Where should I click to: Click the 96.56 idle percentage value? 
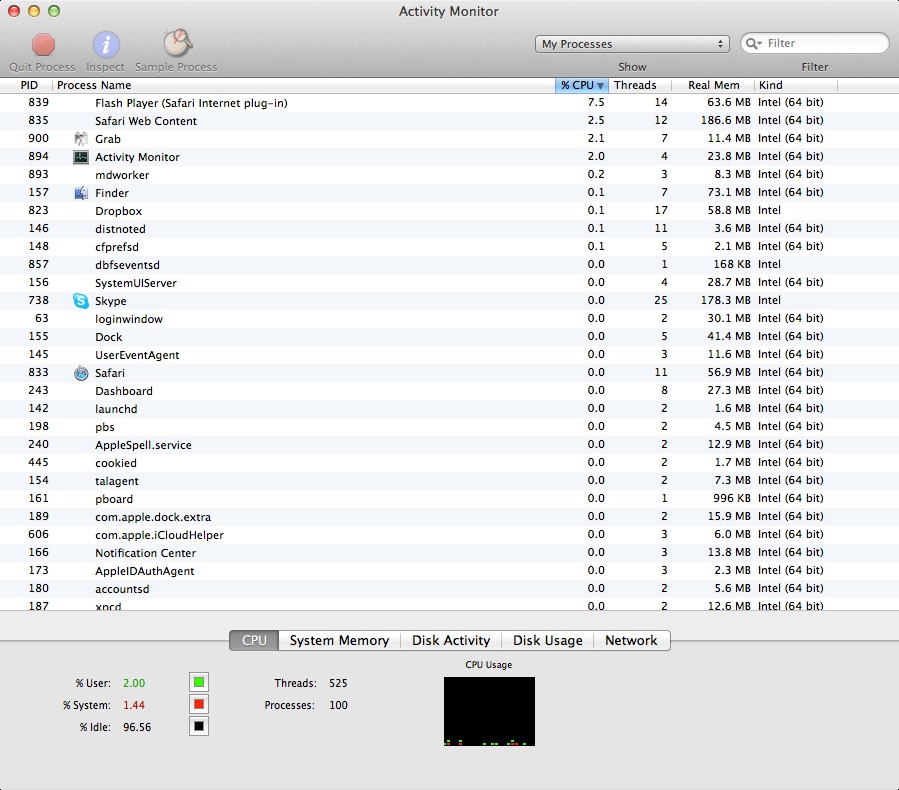[x=137, y=727]
